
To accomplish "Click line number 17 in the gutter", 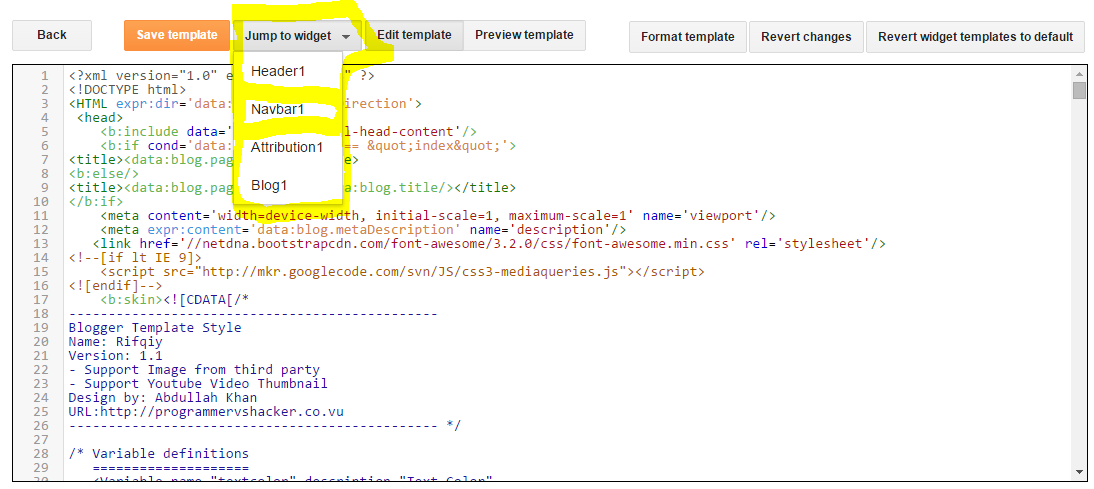I will [40, 299].
